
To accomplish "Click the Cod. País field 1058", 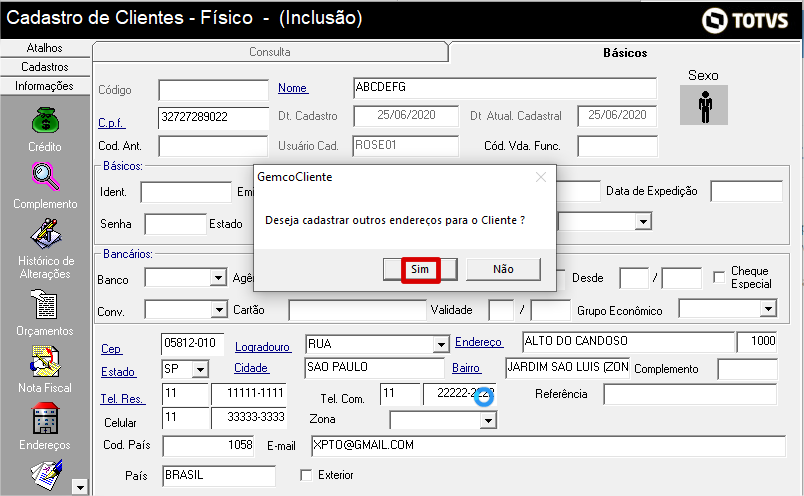I will [x=209, y=446].
